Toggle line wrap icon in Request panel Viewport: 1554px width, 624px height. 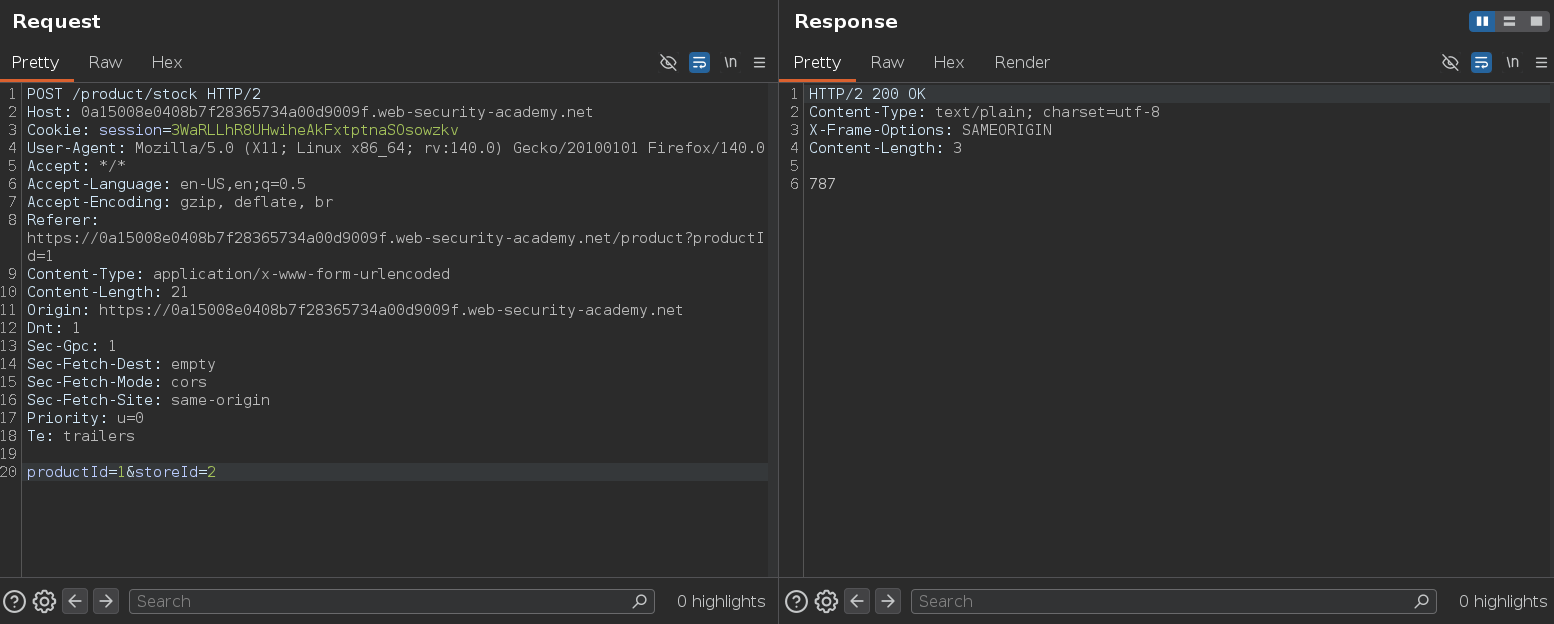[x=699, y=62]
